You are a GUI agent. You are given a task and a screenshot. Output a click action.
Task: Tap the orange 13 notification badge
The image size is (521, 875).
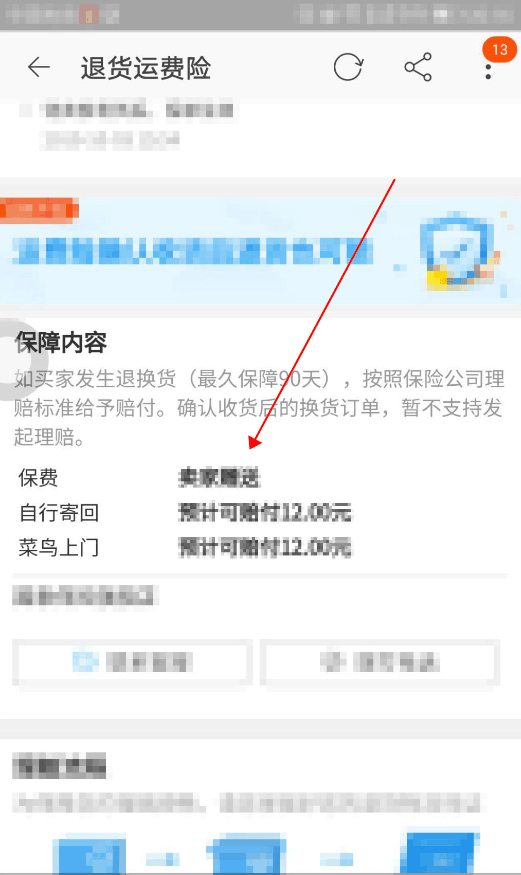[500, 50]
